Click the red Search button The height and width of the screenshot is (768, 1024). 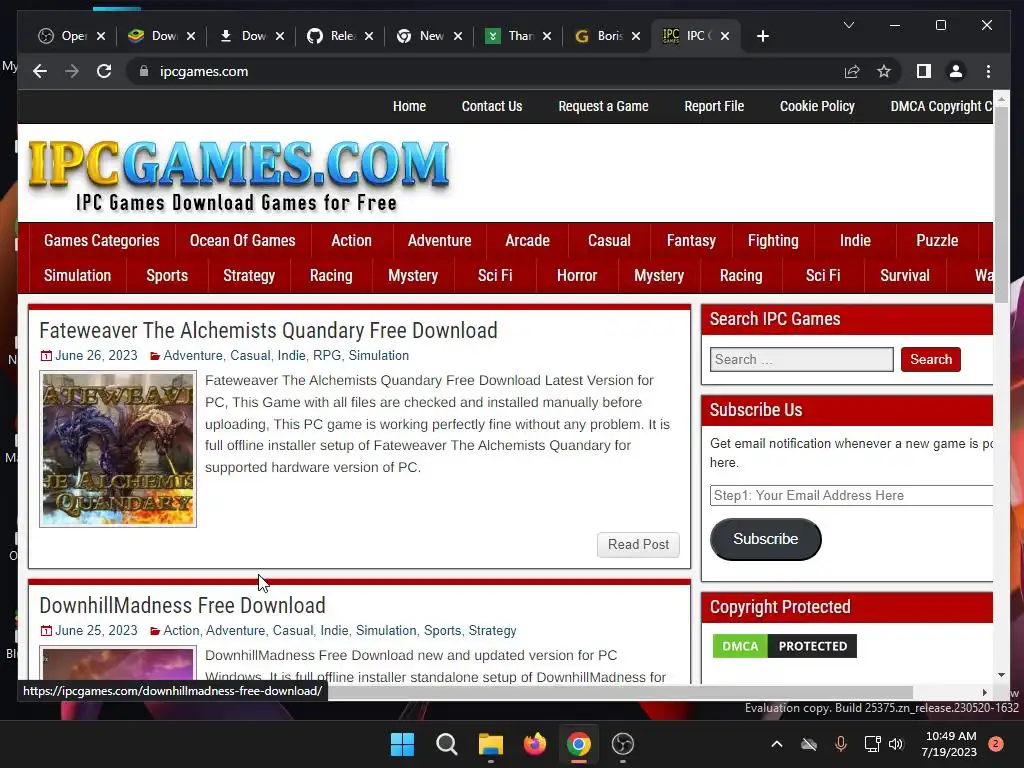pyautogui.click(x=931, y=359)
